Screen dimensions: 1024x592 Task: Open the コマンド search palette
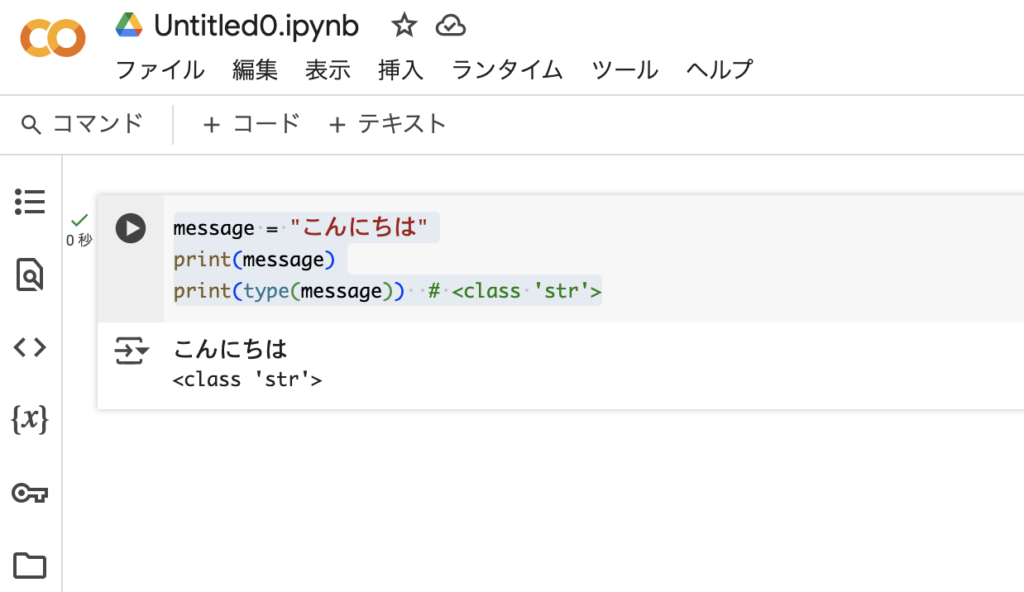[82, 124]
